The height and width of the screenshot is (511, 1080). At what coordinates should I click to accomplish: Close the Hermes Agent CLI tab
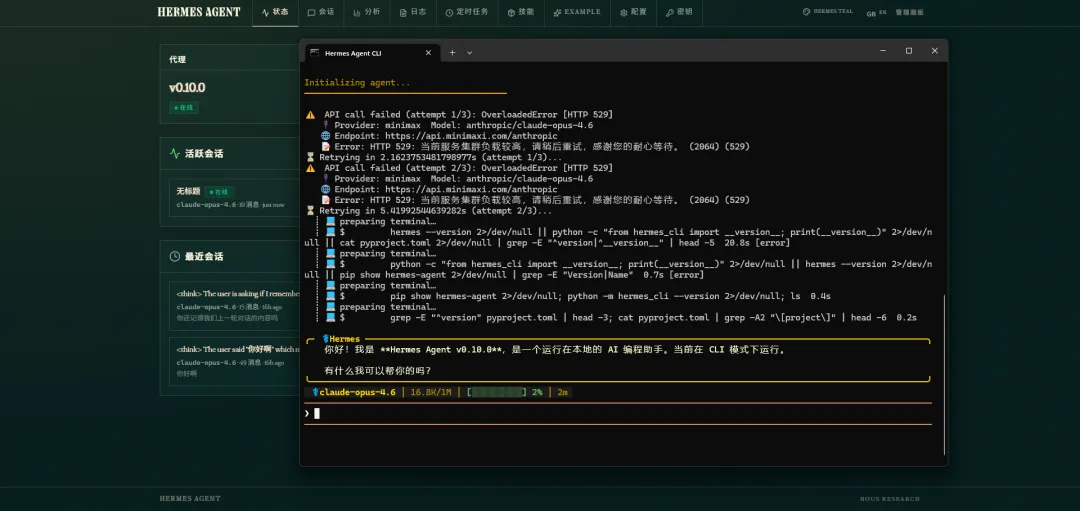pos(428,53)
